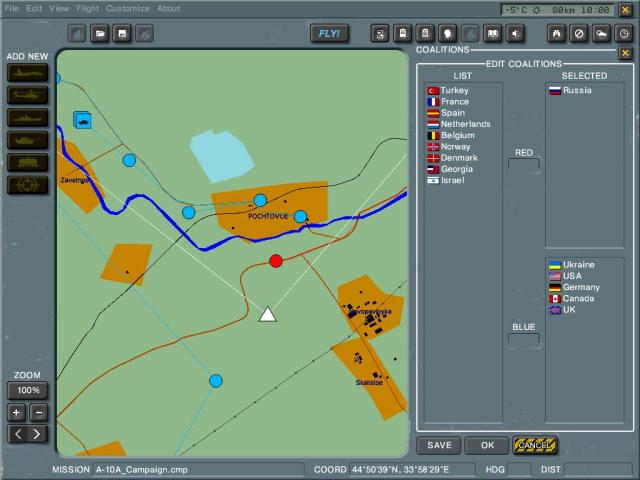This screenshot has height=480, width=640.
Task: Click the HDG heading field
Action: point(520,469)
